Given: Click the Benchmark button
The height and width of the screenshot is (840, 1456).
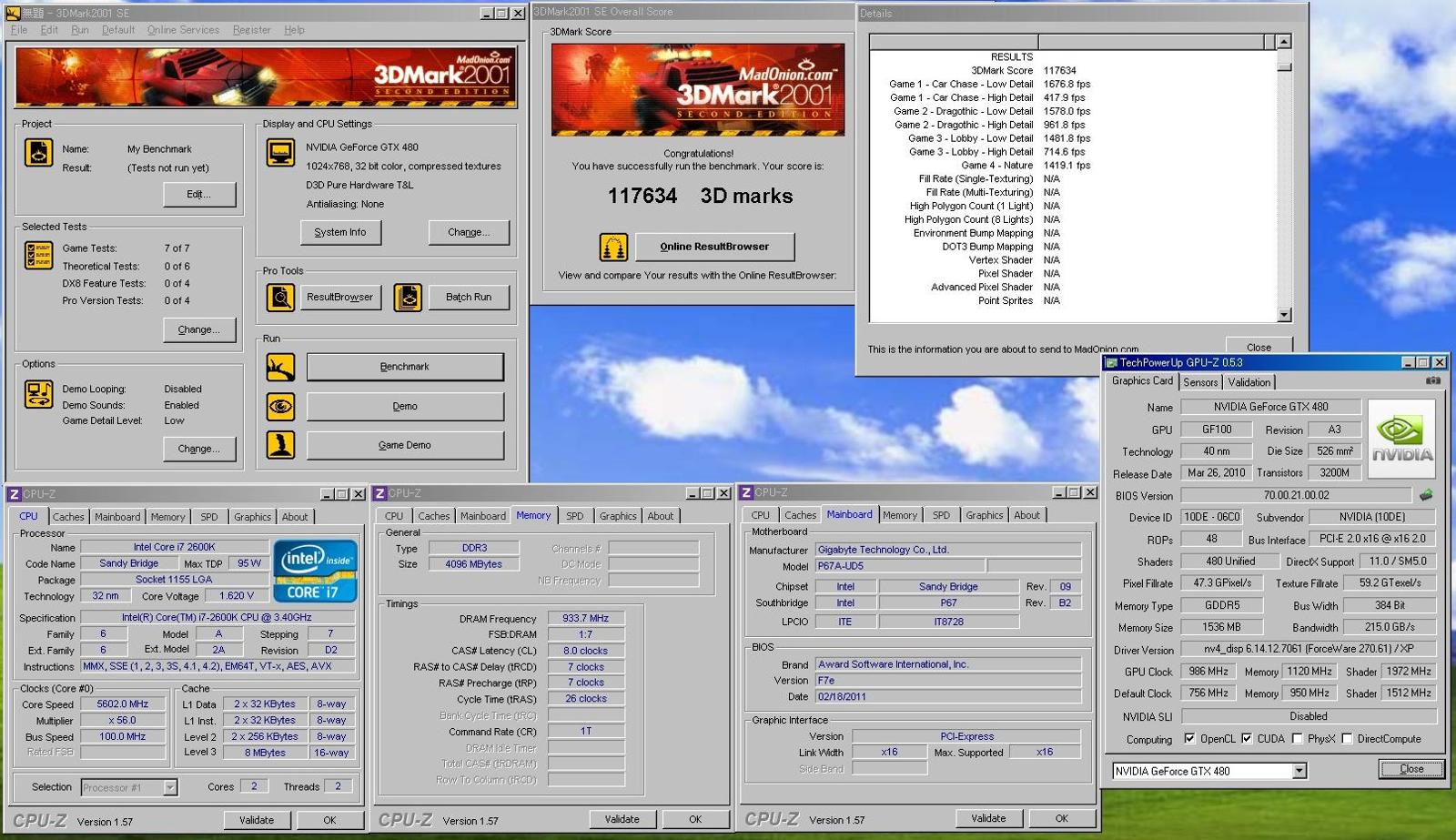Looking at the screenshot, I should coord(405,367).
